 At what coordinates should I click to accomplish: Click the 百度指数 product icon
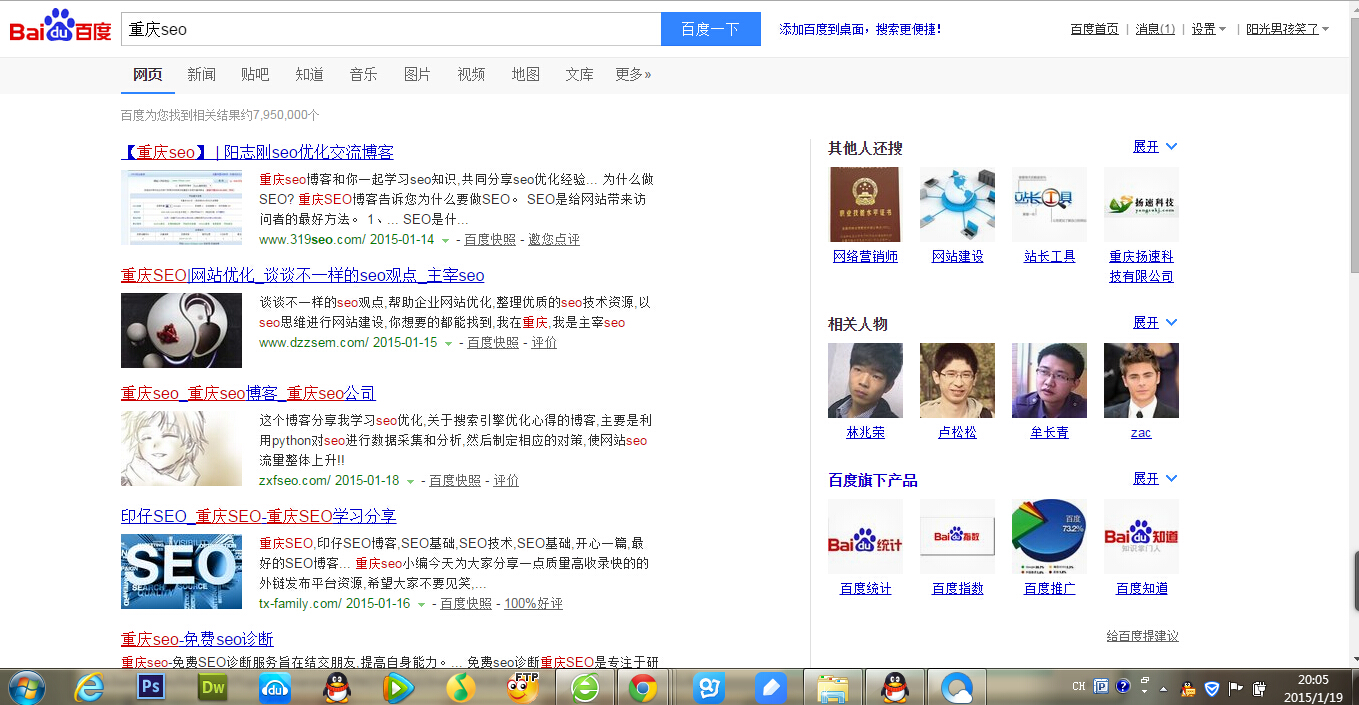[957, 536]
